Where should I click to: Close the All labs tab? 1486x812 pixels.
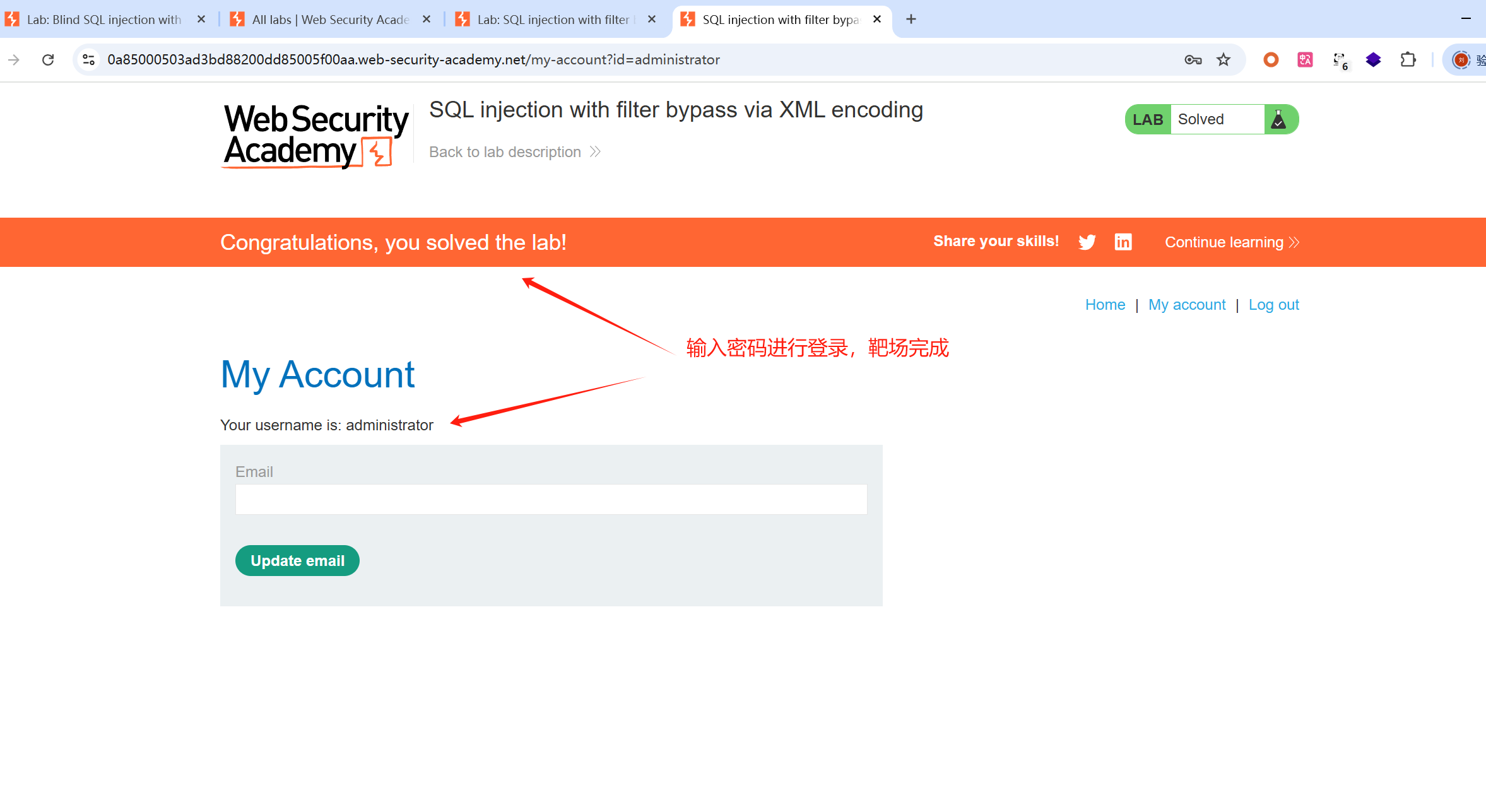(x=427, y=20)
